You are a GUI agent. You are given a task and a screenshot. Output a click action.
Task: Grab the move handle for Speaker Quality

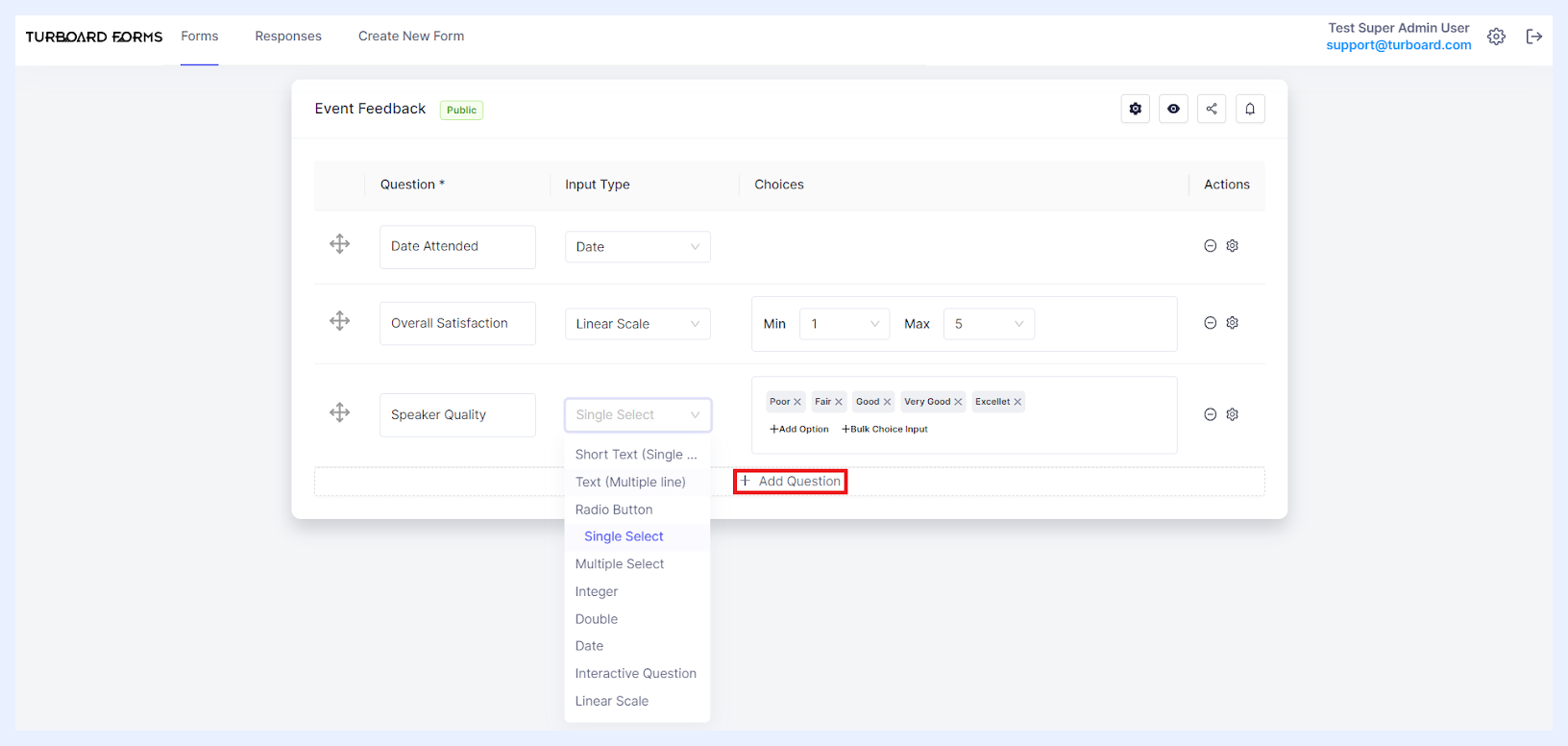pos(340,412)
